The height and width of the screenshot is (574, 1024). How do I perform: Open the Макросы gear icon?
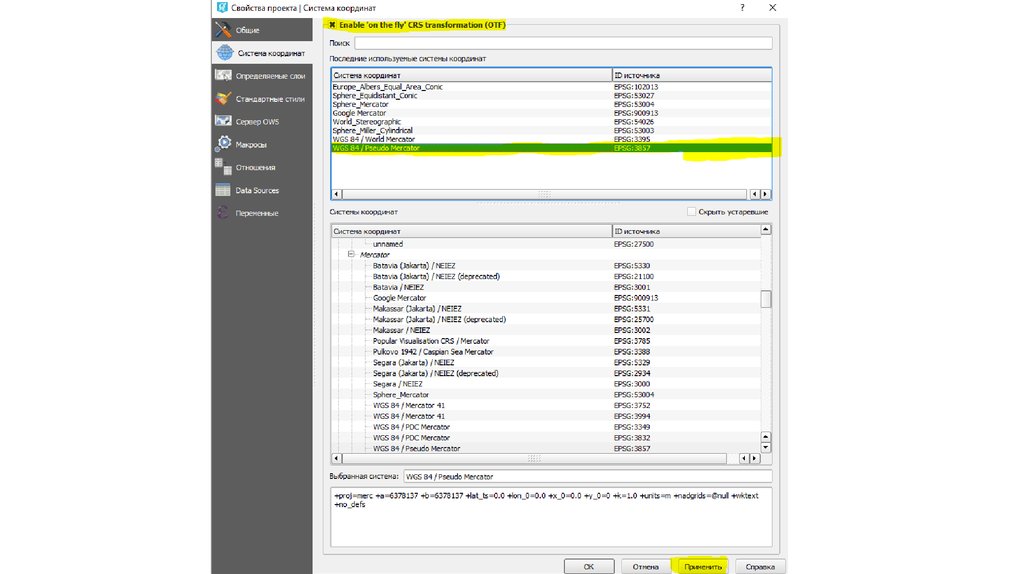(223, 145)
